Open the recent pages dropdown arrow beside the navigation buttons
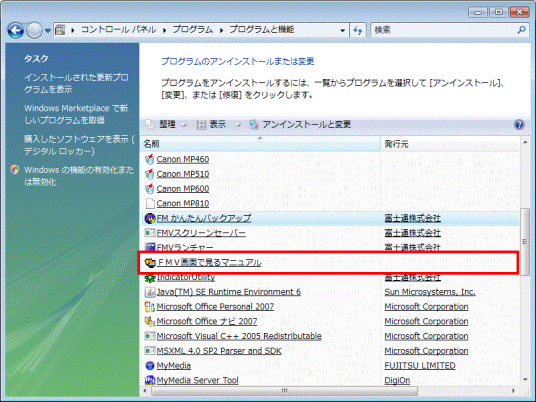This screenshot has width=536, height=402. pyautogui.click(x=48, y=31)
